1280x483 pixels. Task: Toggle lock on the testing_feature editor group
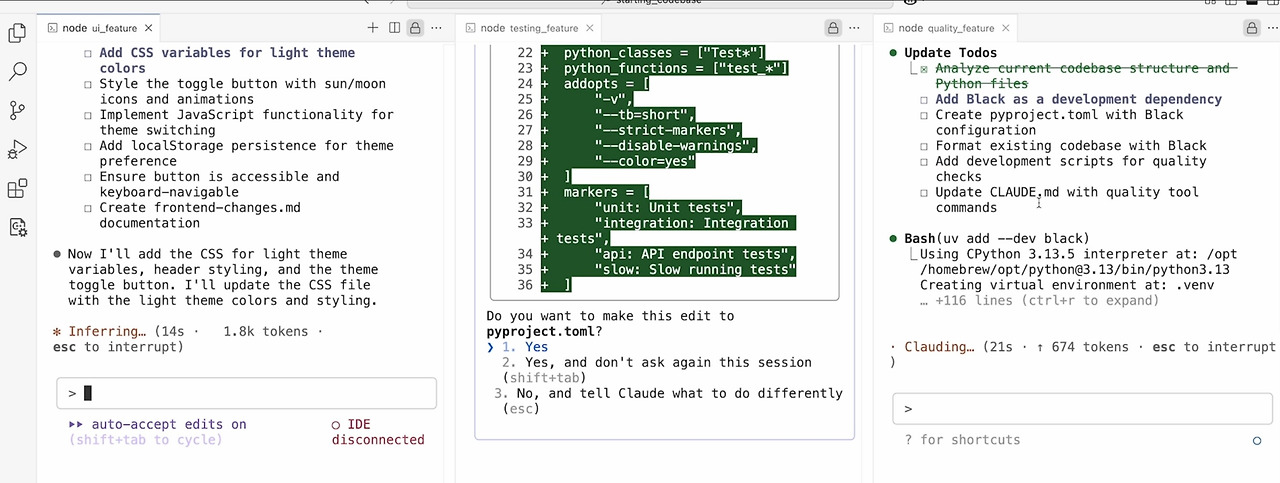coord(832,28)
